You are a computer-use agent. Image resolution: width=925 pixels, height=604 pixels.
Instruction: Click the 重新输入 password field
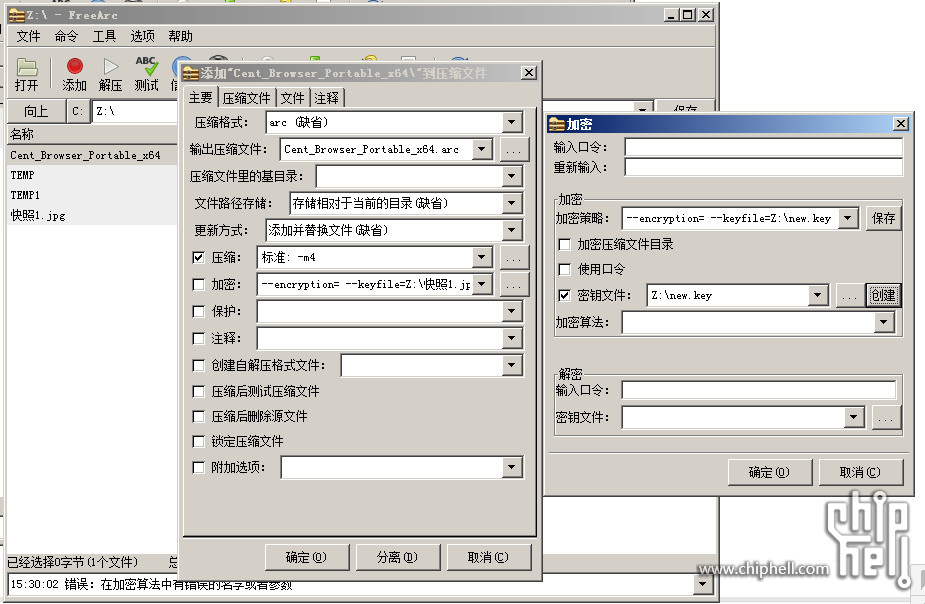tap(763, 168)
